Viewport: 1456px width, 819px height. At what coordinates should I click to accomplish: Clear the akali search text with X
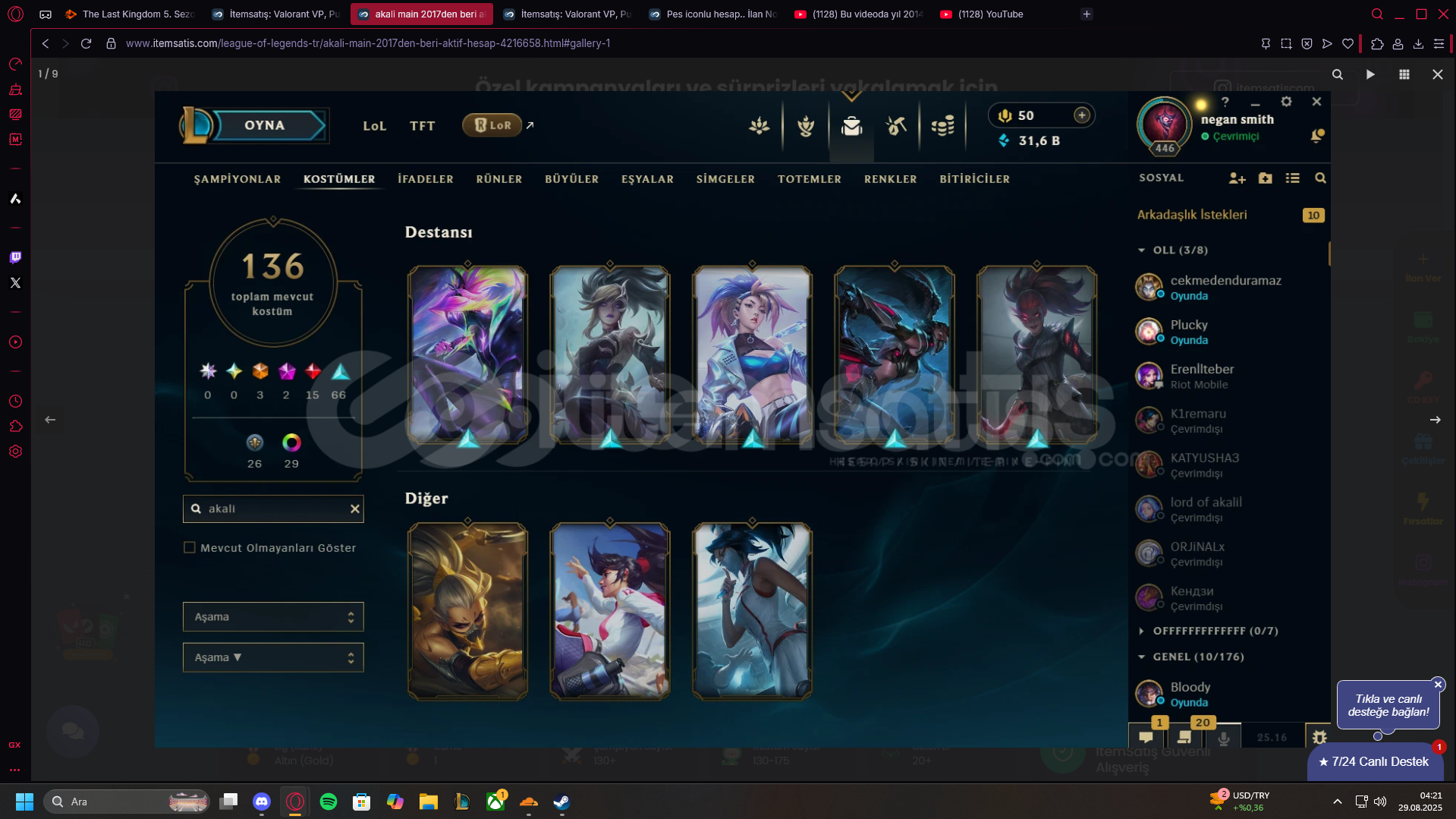click(354, 509)
